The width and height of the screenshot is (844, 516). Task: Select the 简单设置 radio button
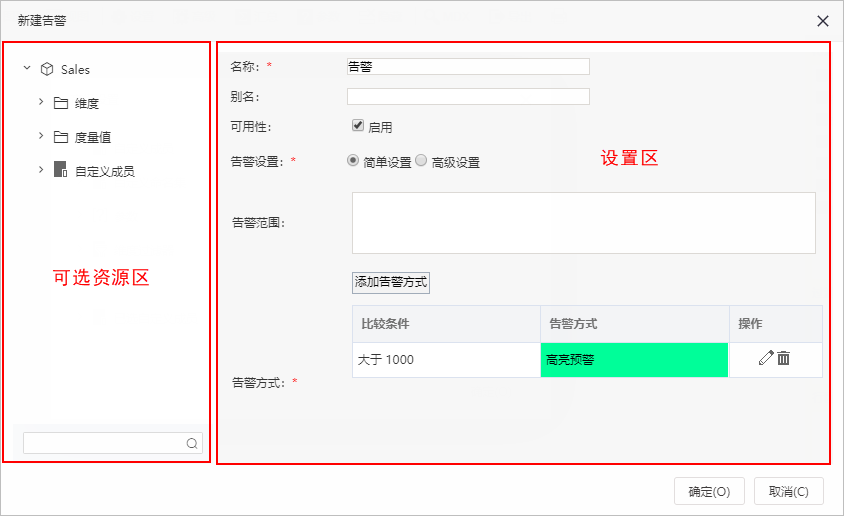pyautogui.click(x=353, y=160)
